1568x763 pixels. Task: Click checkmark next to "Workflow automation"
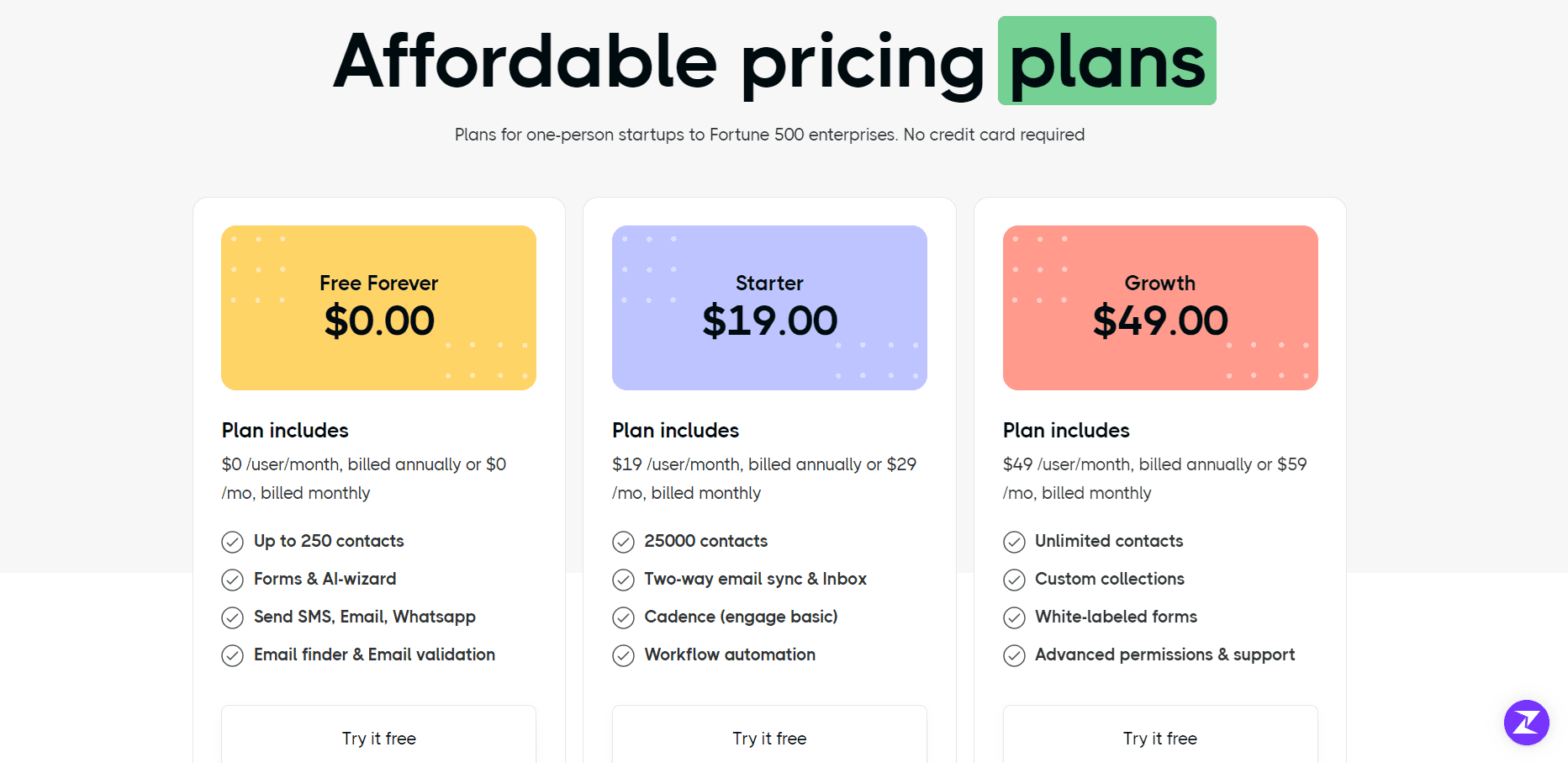coord(623,655)
